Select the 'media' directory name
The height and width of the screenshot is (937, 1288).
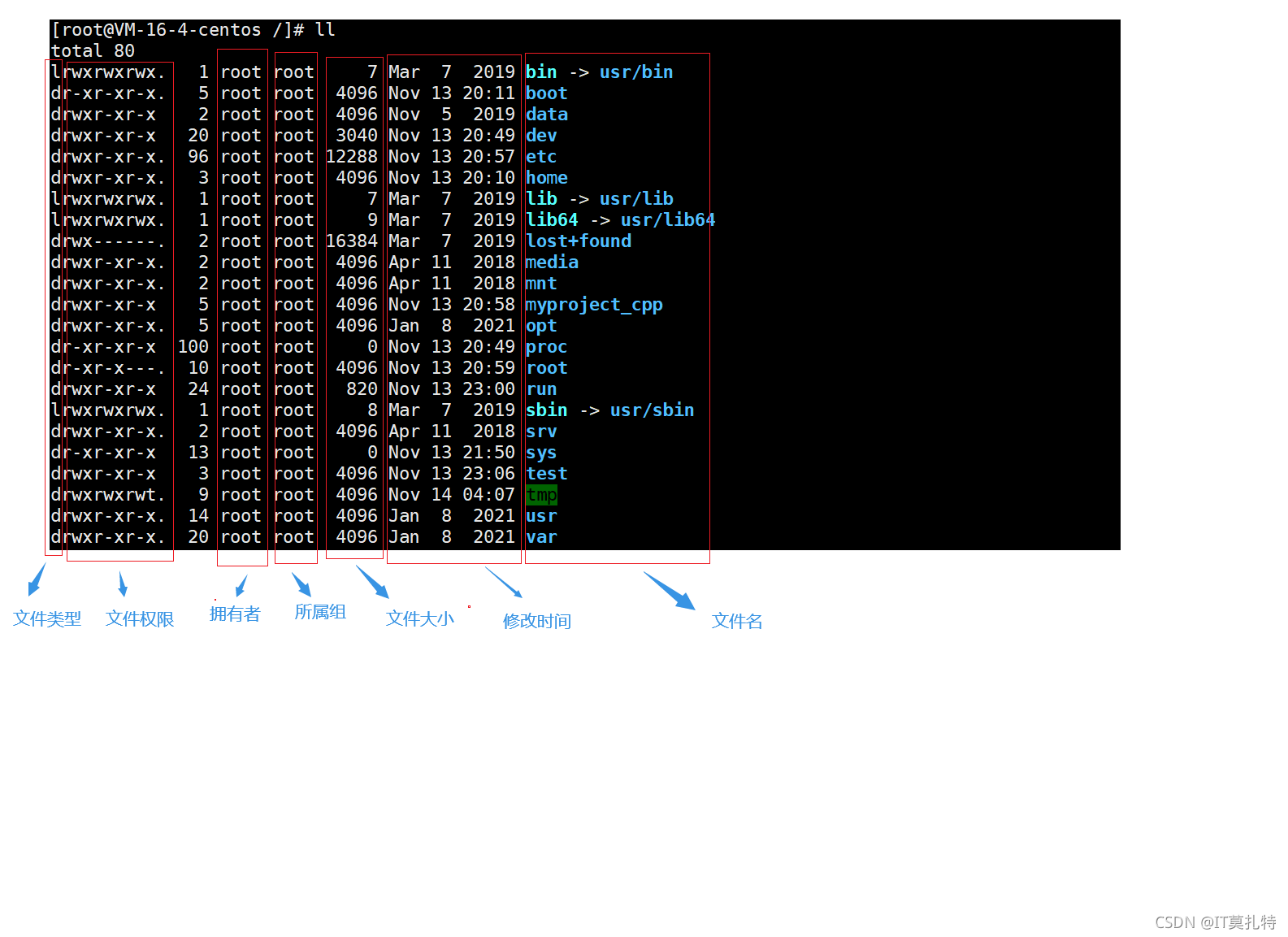[x=552, y=262]
